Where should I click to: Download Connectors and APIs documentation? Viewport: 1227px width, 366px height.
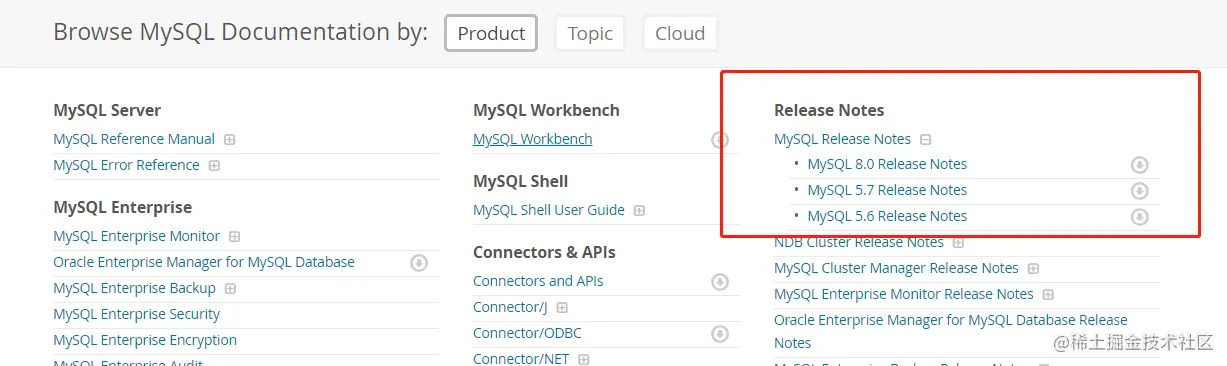click(720, 282)
